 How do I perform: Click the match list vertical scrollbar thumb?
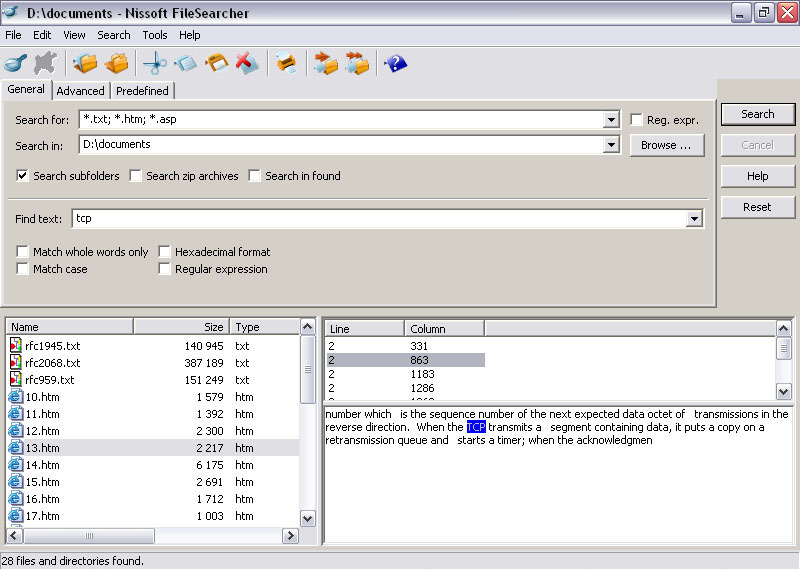[x=784, y=349]
